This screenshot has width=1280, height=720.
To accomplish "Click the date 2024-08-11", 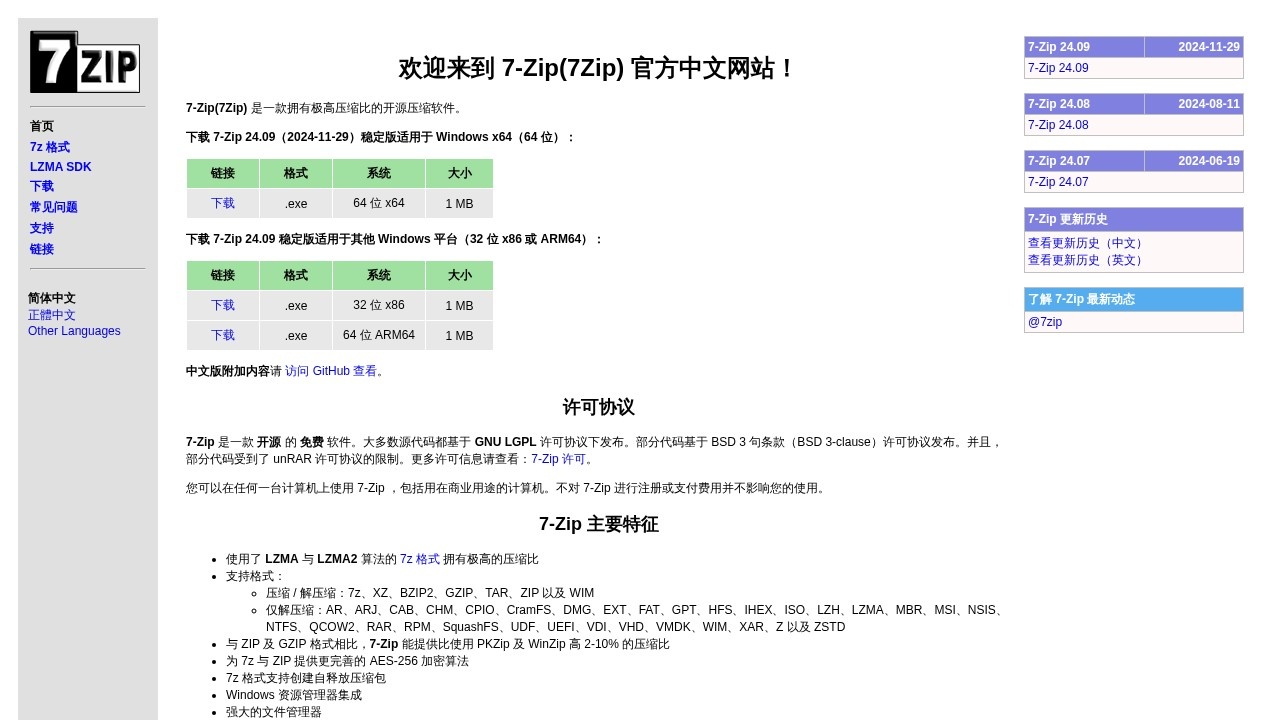I will pyautogui.click(x=1209, y=104).
